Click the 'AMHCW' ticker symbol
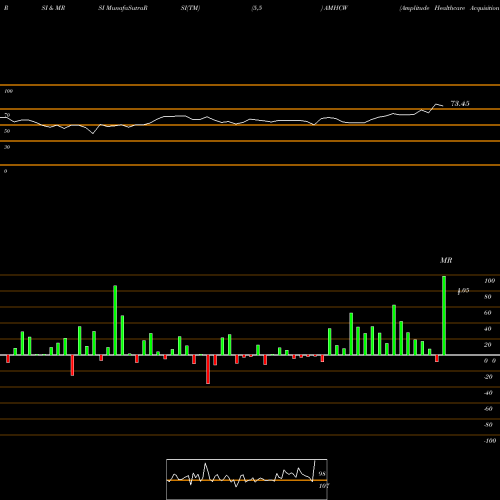Image resolution: width=500 pixels, height=500 pixels. coord(336,8)
